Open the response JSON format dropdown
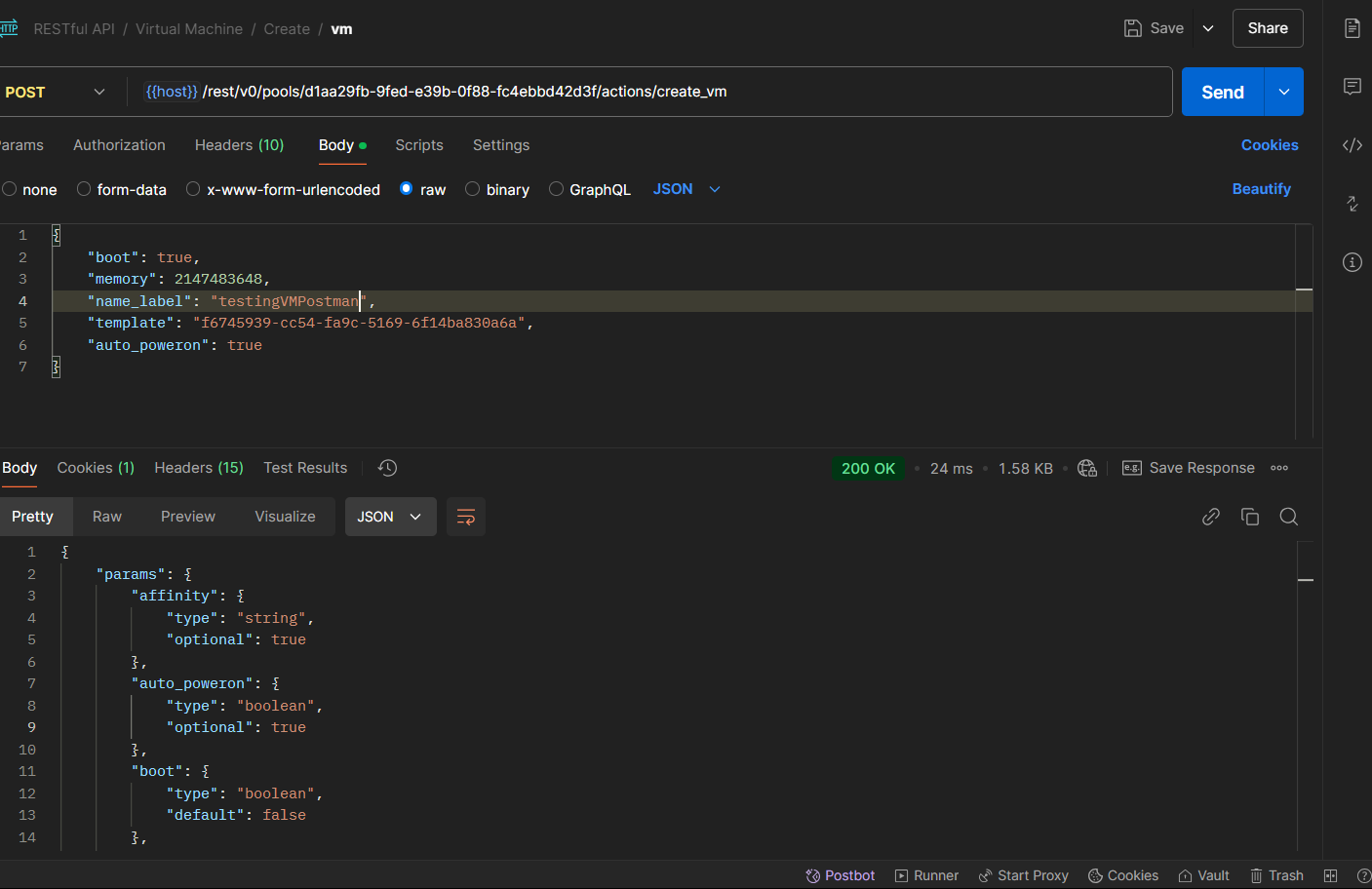1372x889 pixels. coord(389,517)
